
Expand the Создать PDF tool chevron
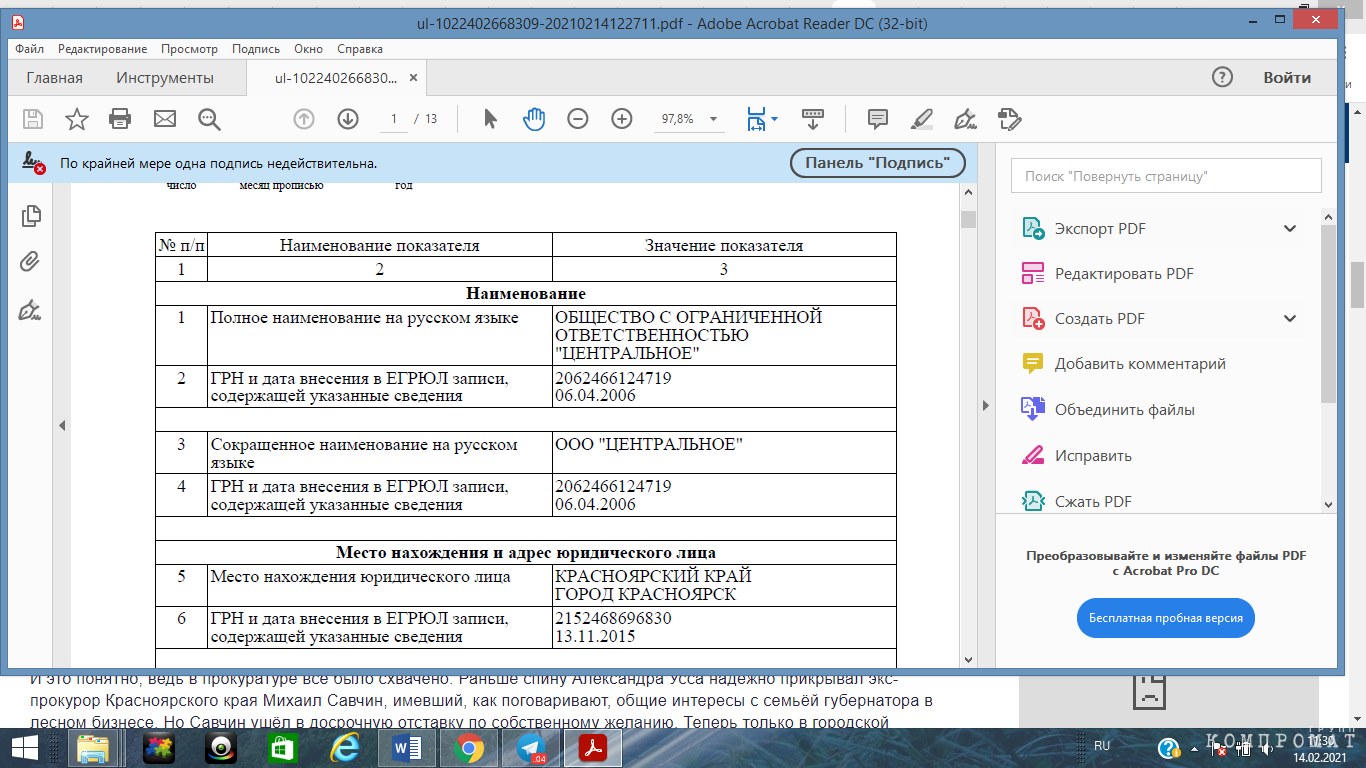tap(1290, 318)
